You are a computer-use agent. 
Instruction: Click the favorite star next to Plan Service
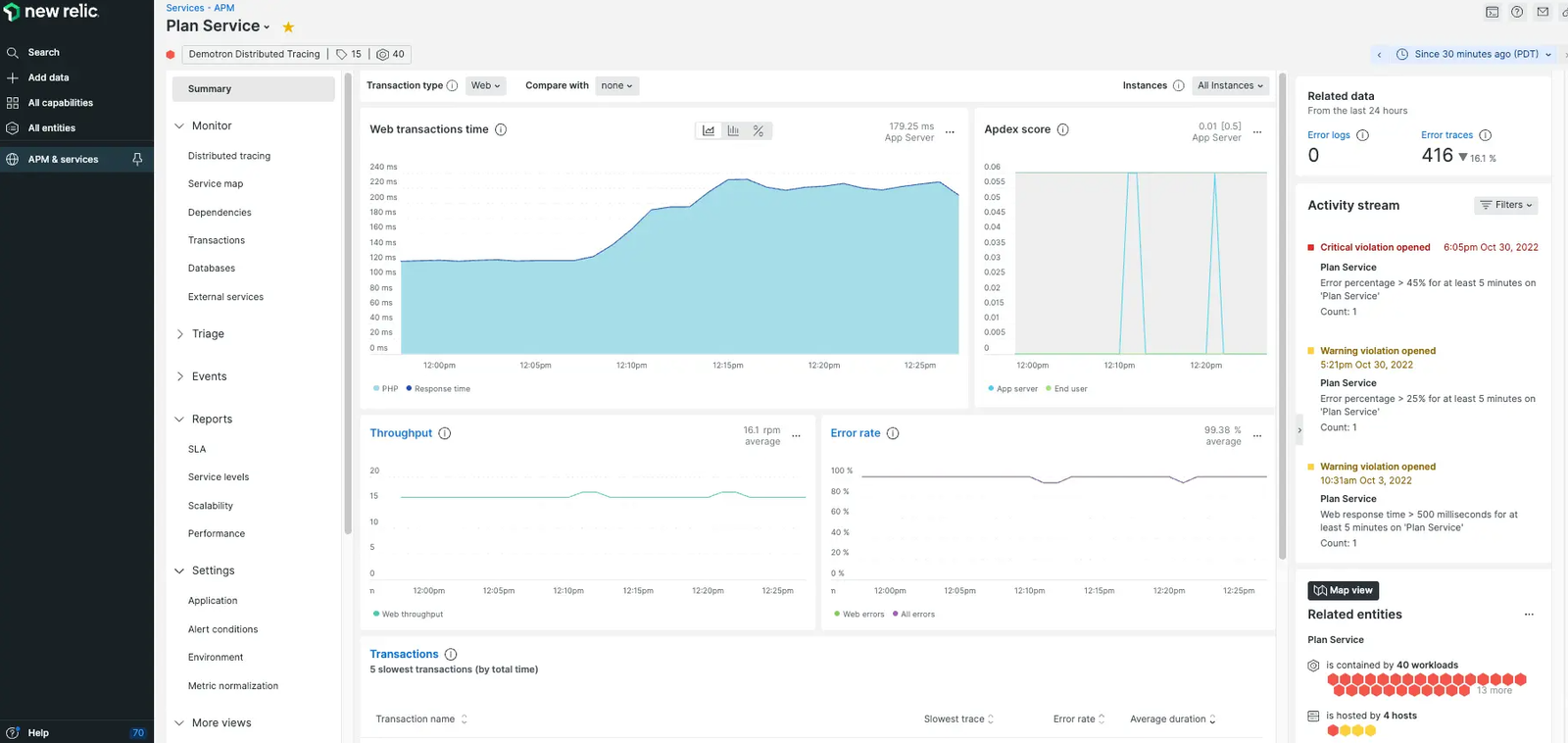coord(288,27)
